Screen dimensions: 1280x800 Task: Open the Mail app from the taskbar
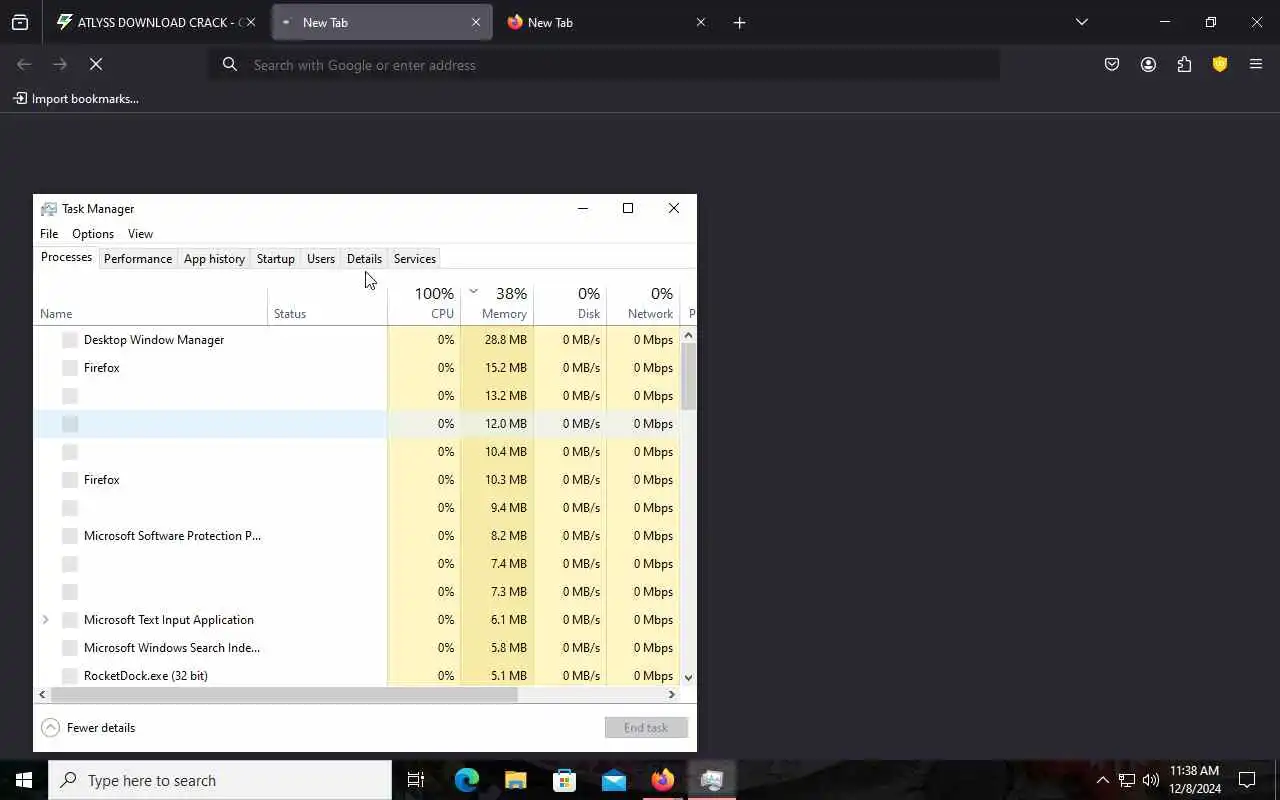tap(614, 780)
